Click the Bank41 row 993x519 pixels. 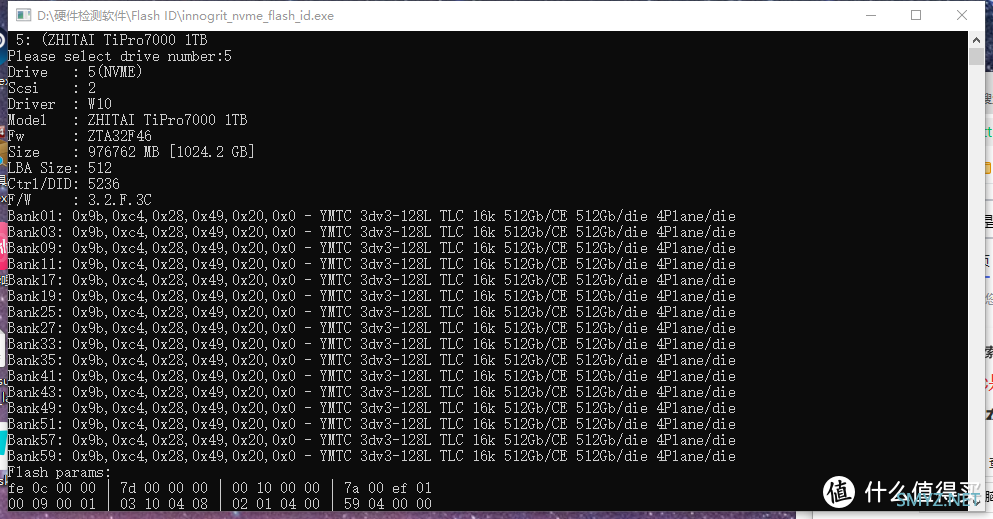click(x=372, y=376)
